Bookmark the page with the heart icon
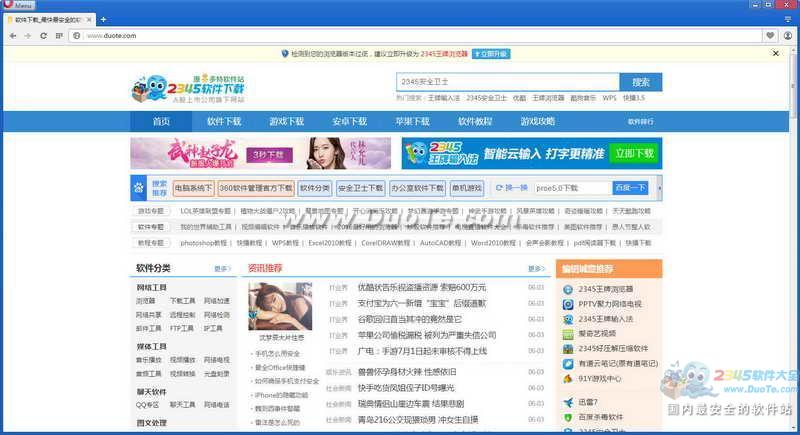Screen dimensions: 800x435 pos(770,35)
